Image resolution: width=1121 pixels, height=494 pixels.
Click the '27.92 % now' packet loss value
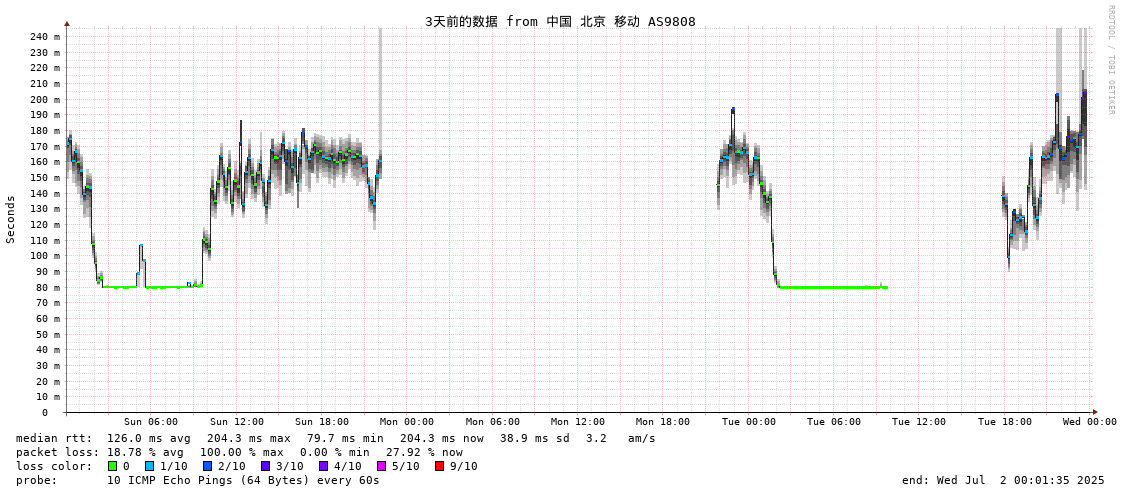coord(425,452)
